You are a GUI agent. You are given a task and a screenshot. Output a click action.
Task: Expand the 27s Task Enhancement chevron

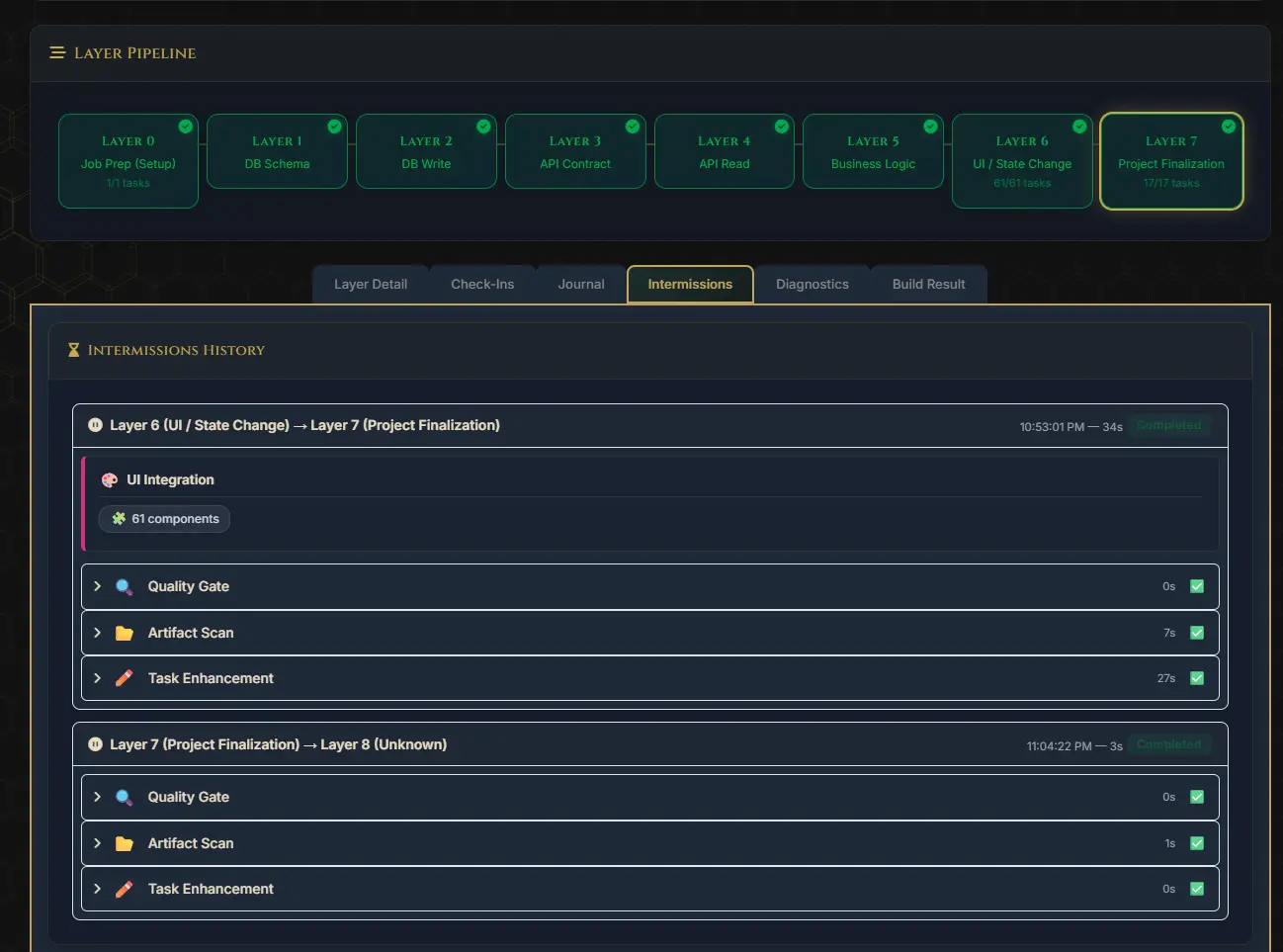97,678
